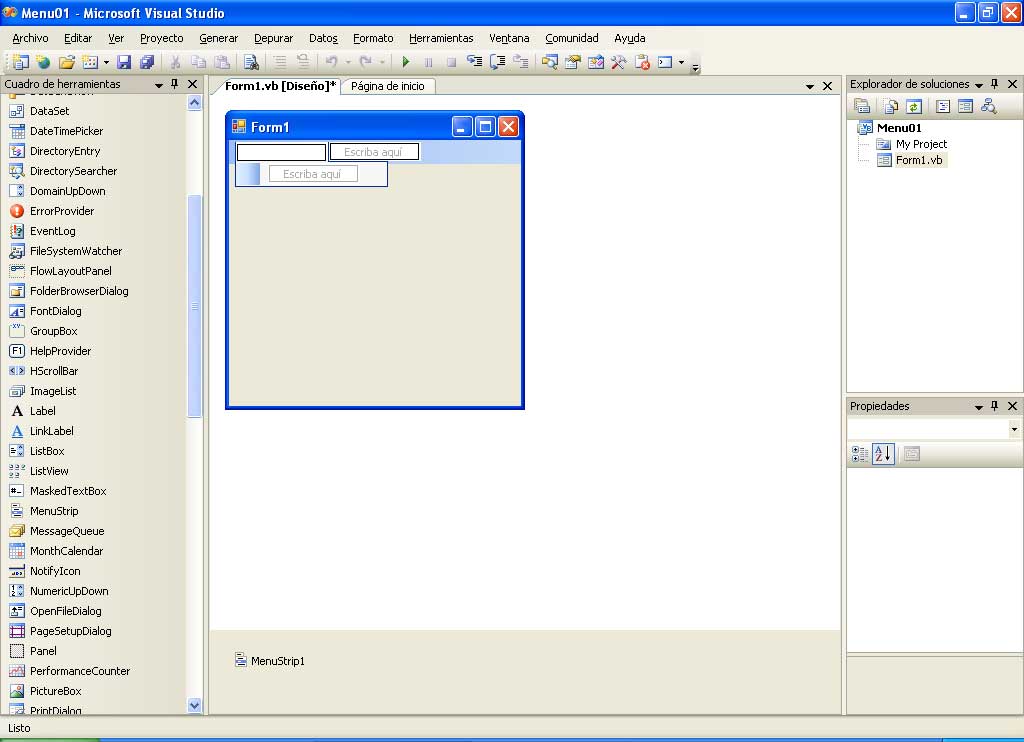Image resolution: width=1024 pixels, height=742 pixels.
Task: Click the Refresh icon in Explorador de soluciones
Action: (x=914, y=107)
